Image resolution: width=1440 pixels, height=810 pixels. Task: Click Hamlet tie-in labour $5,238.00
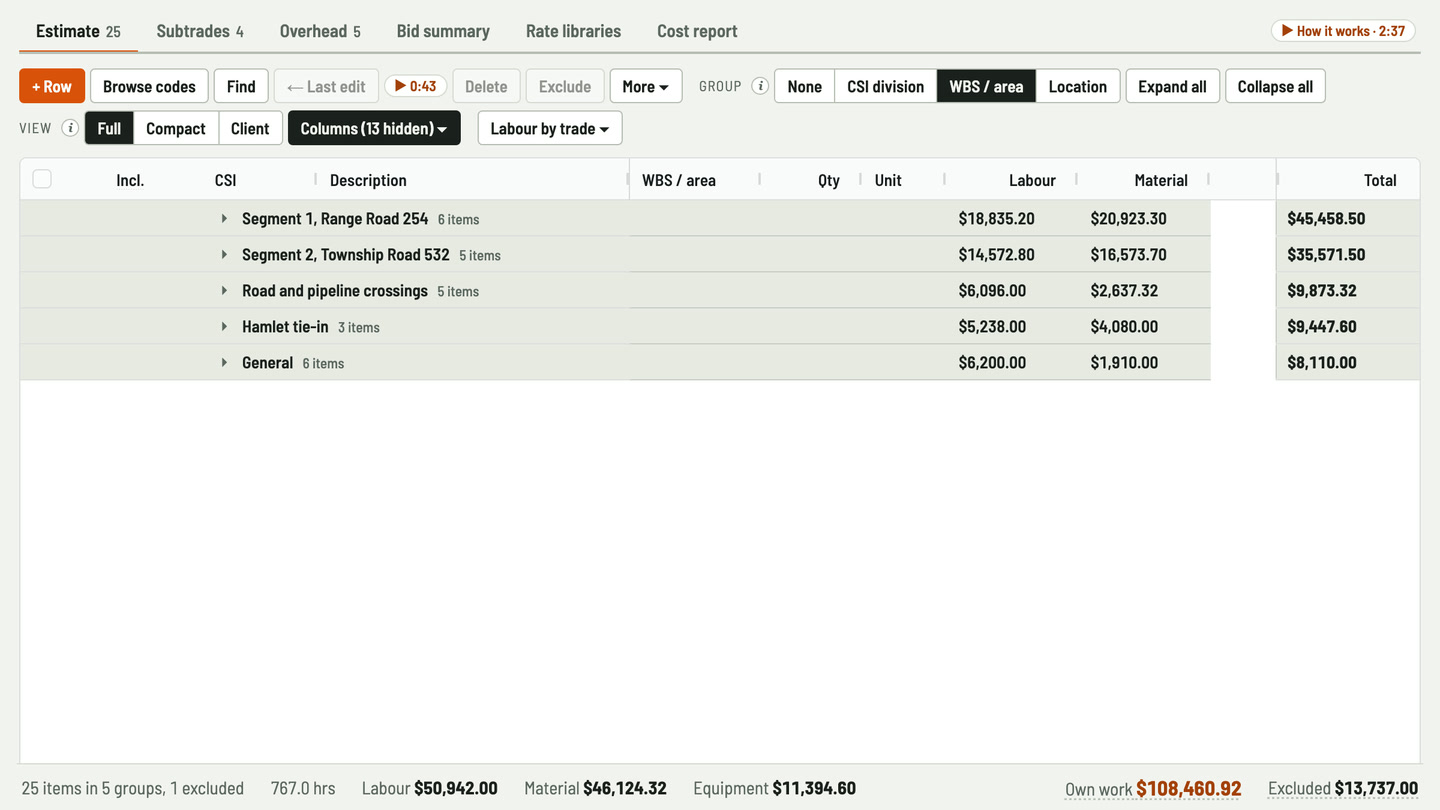tap(992, 326)
